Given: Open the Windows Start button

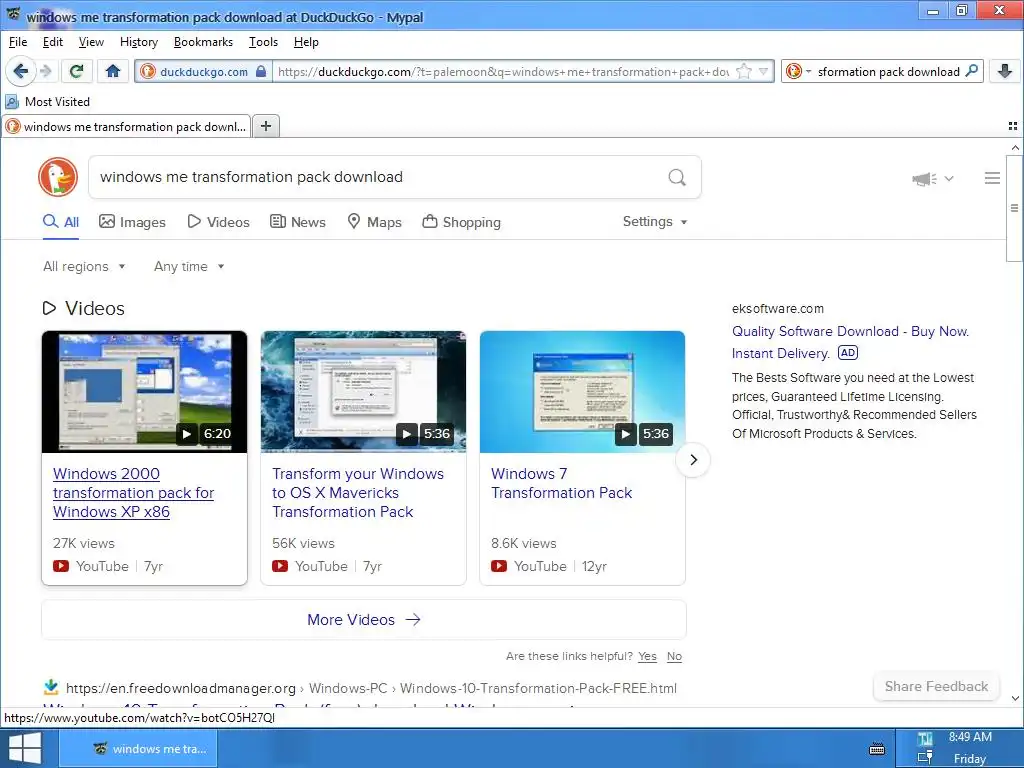Looking at the screenshot, I should [x=24, y=748].
